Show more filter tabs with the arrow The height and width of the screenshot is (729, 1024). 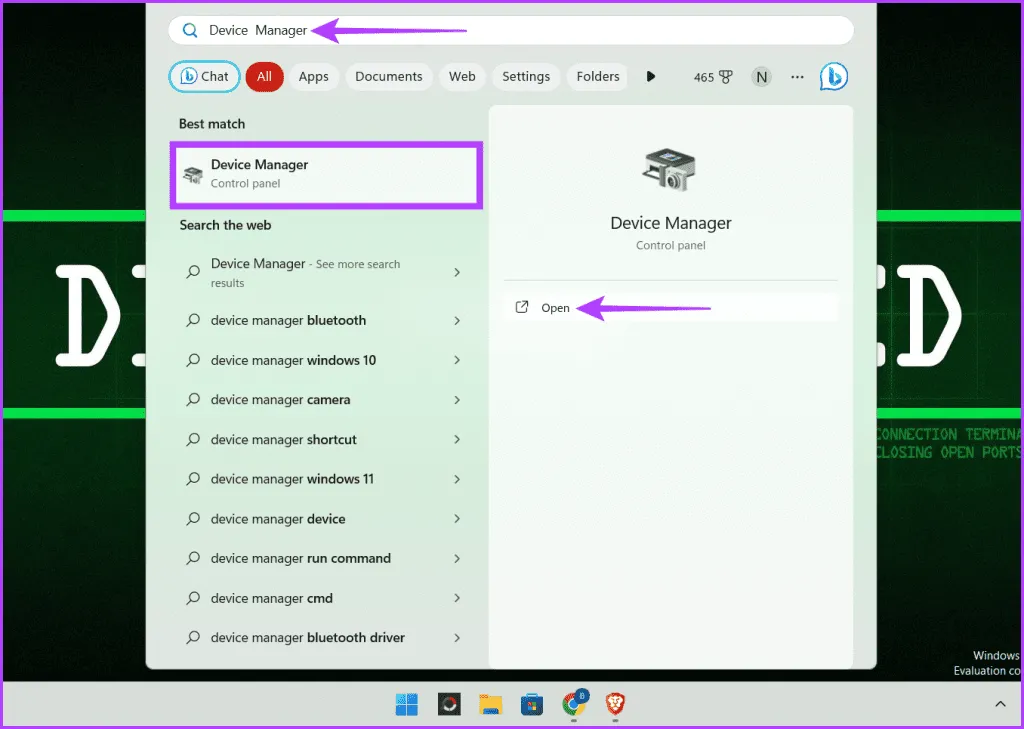[651, 77]
